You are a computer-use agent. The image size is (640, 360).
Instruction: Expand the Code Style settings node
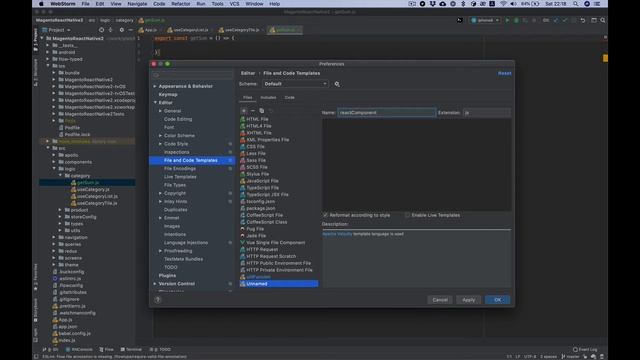point(160,144)
